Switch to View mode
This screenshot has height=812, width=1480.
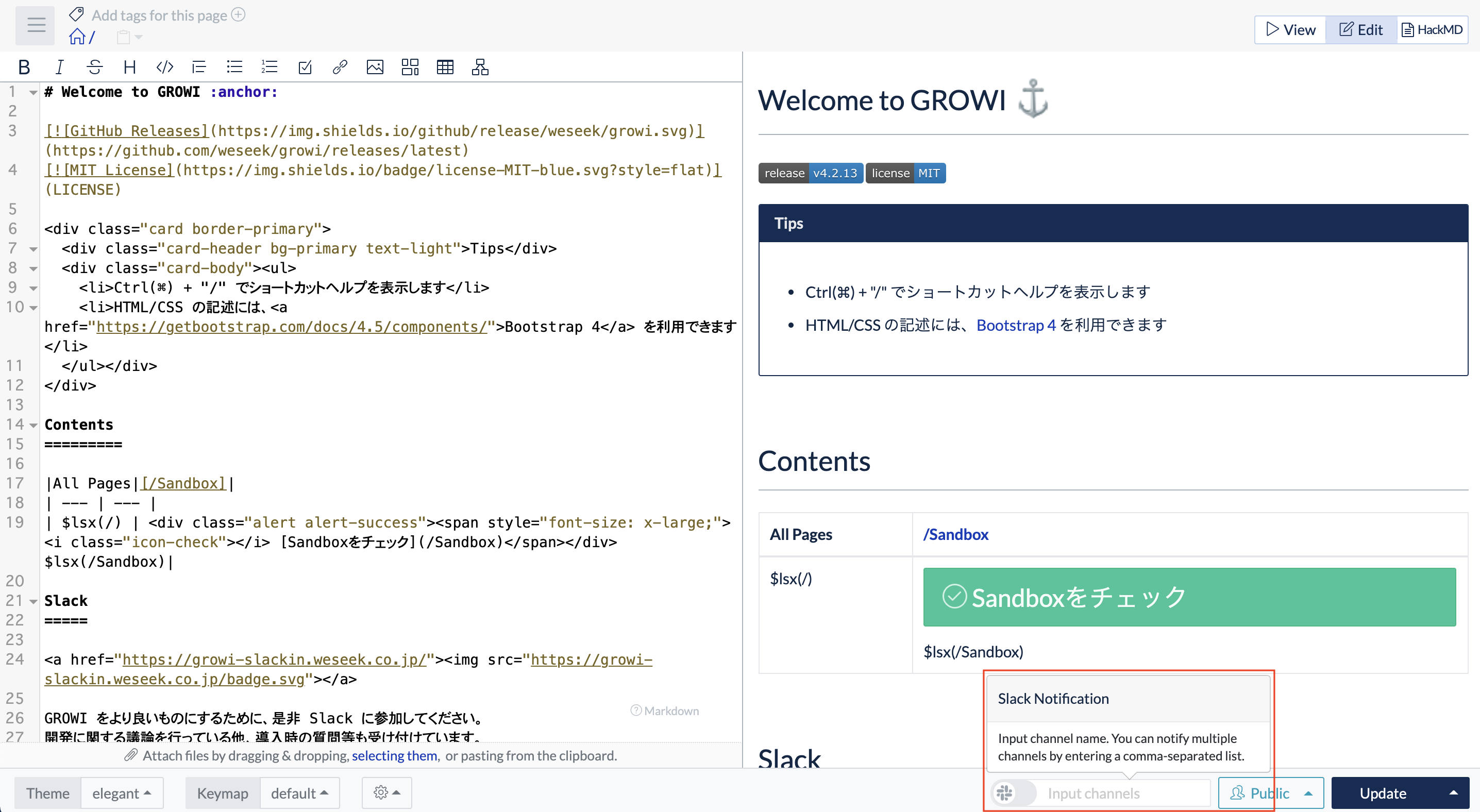click(1290, 29)
